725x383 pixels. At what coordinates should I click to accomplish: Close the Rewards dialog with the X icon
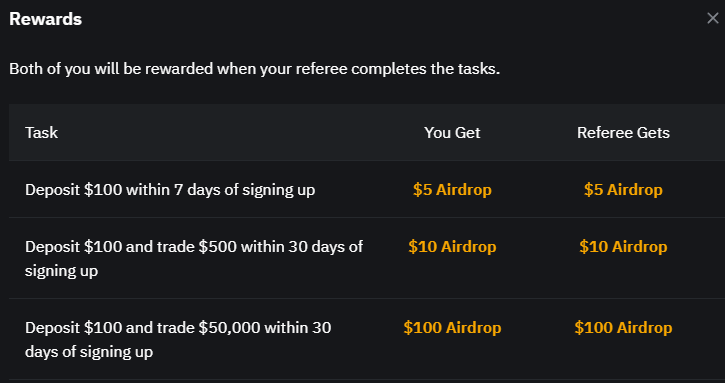click(713, 19)
